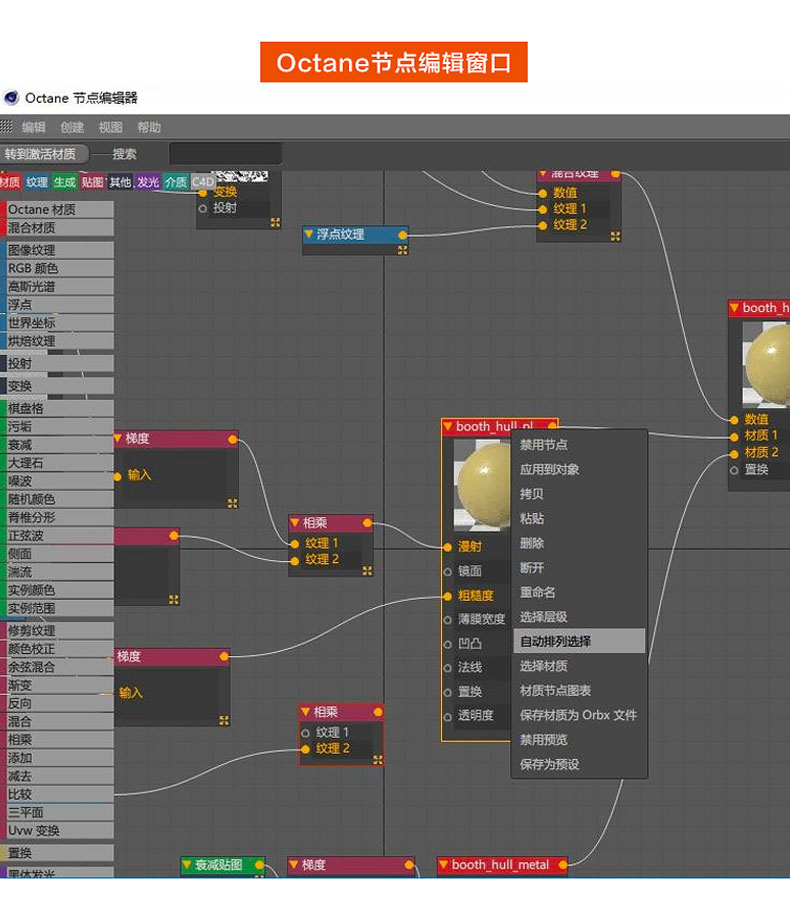Click resize corner icon on 混合纹理 node
This screenshot has width=790, height=916.
(615, 236)
